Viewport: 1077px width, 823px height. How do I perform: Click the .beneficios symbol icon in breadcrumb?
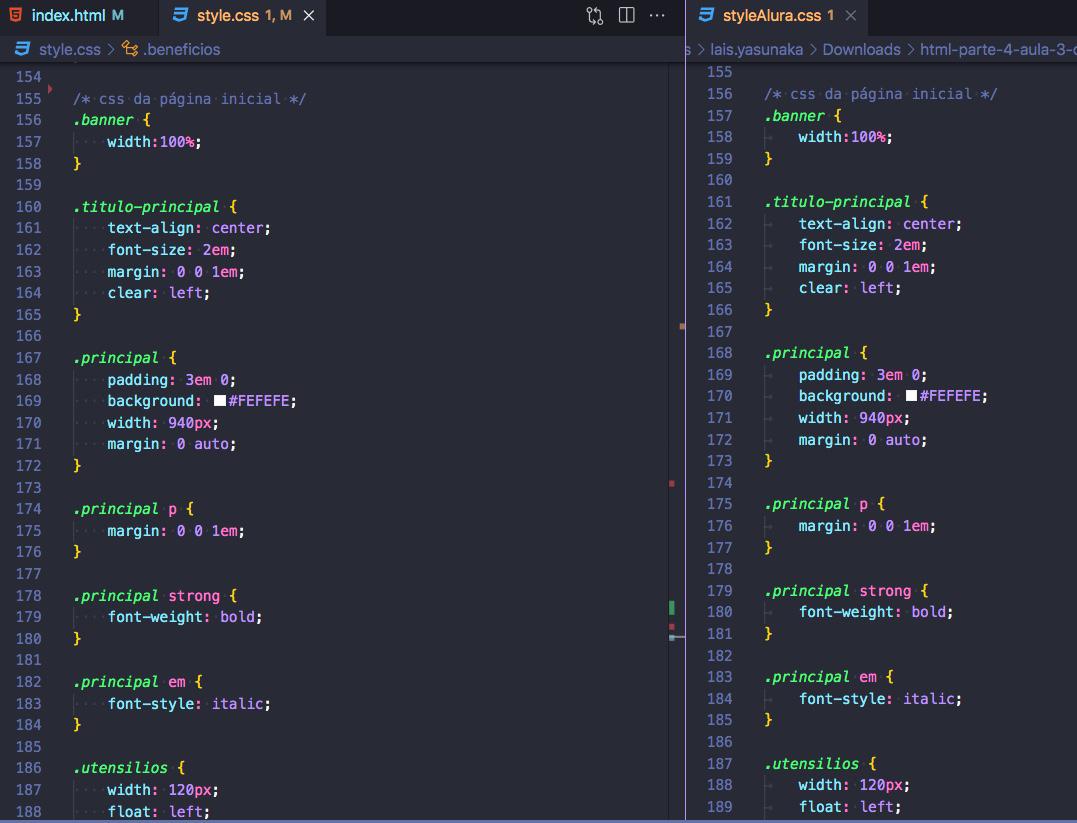tap(130, 48)
